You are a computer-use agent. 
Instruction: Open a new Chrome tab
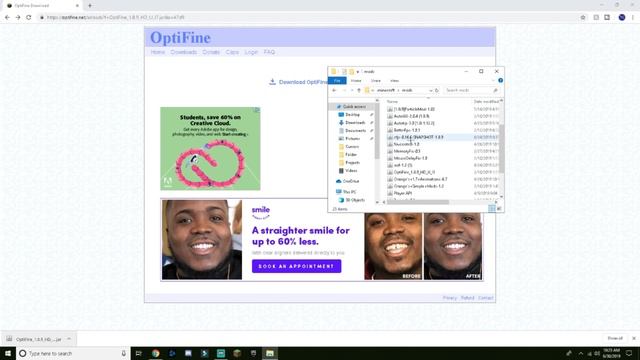(x=90, y=6)
